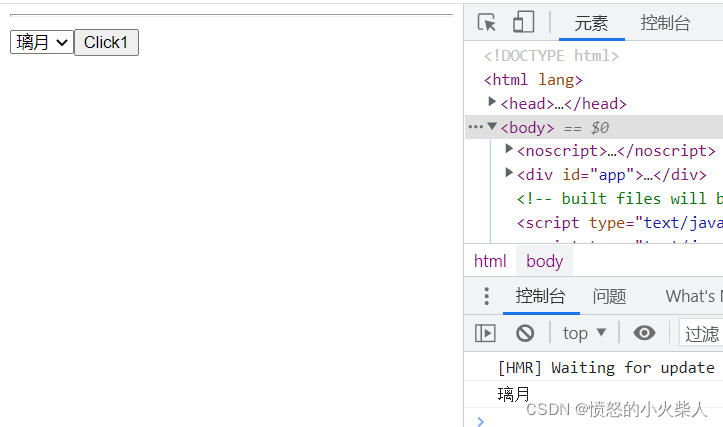Switch to the 元素 tab

[591, 23]
